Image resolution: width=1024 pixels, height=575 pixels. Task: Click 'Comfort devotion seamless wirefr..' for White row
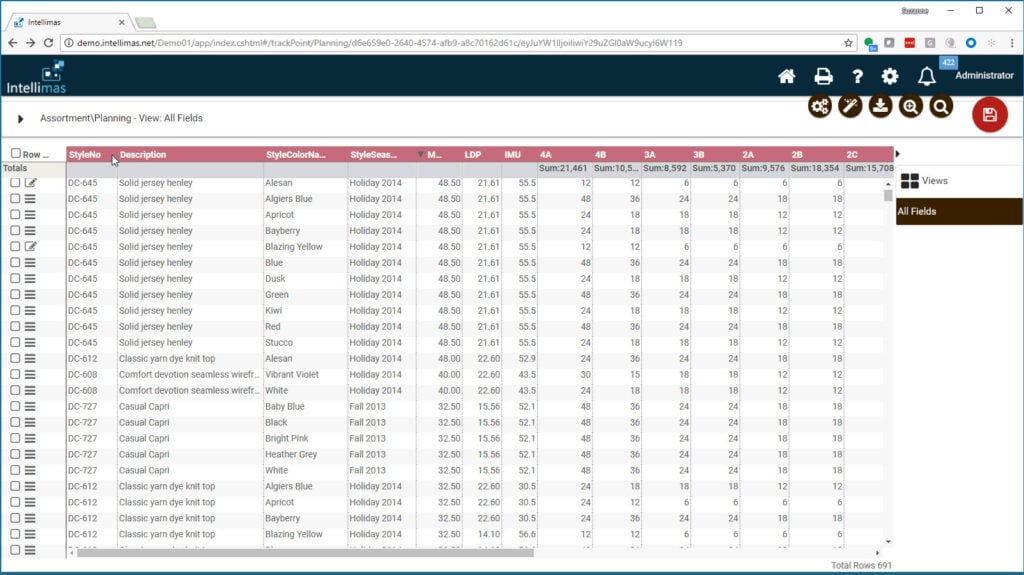pos(189,390)
